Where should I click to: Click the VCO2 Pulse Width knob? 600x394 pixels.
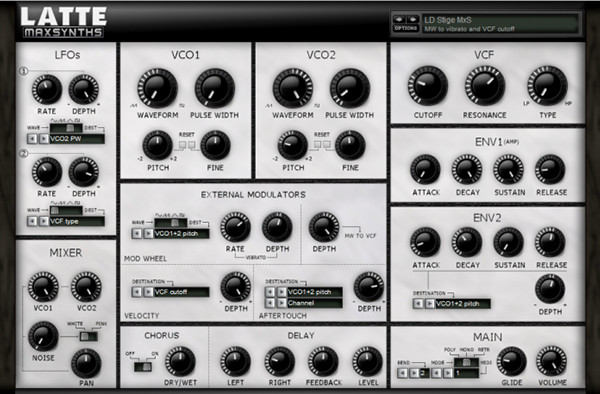tap(350, 88)
